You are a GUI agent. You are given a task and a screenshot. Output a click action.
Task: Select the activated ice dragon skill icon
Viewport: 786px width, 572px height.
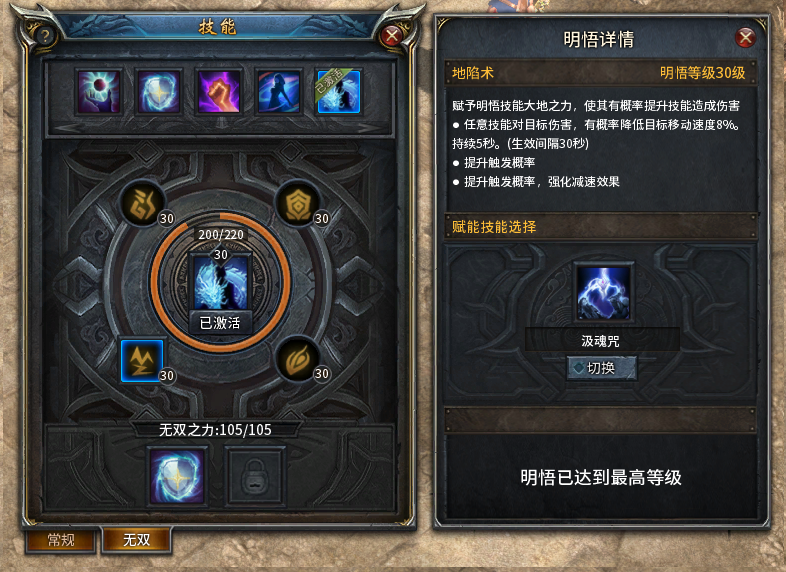point(339,92)
